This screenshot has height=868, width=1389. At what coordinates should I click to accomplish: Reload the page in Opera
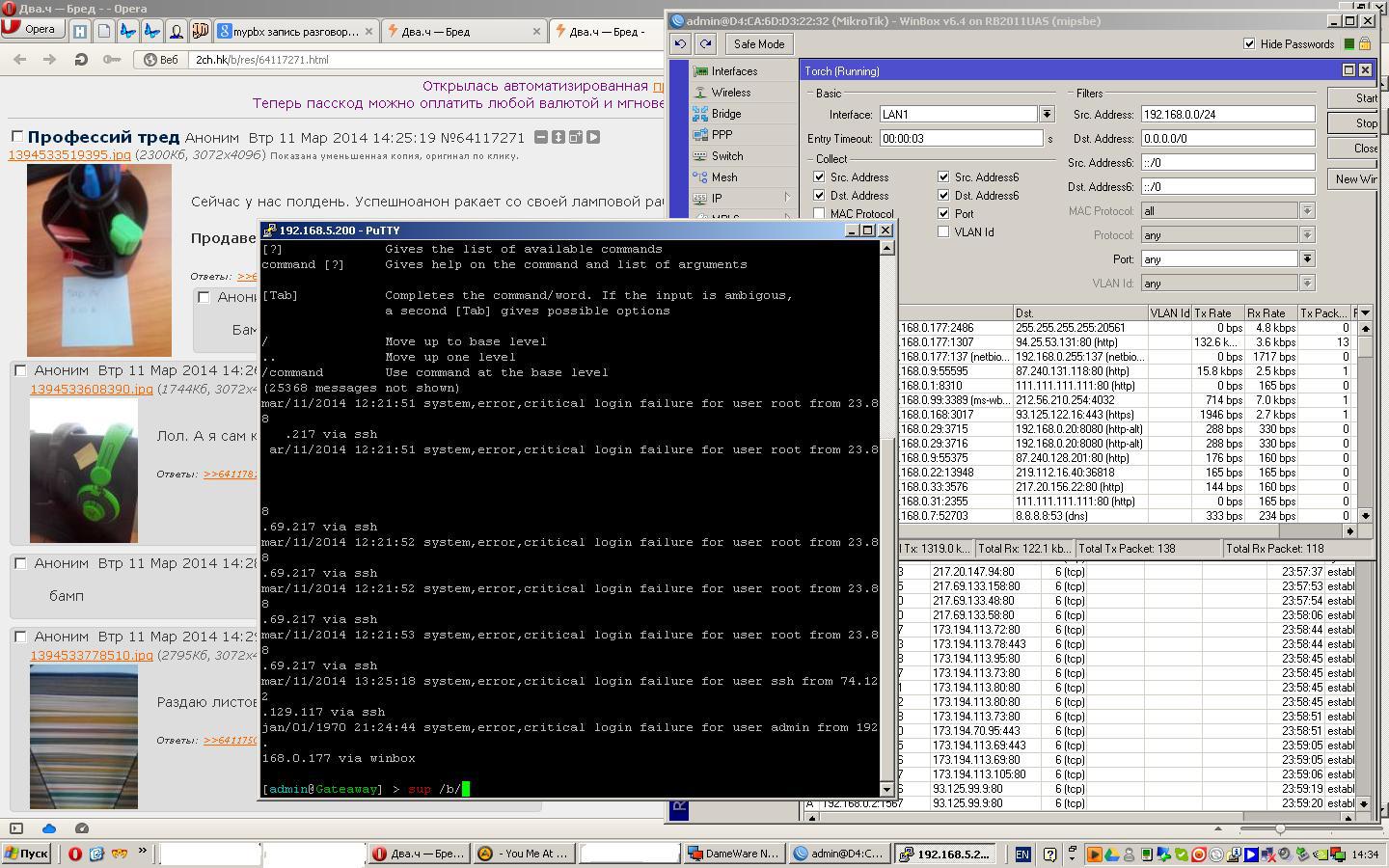(81, 60)
